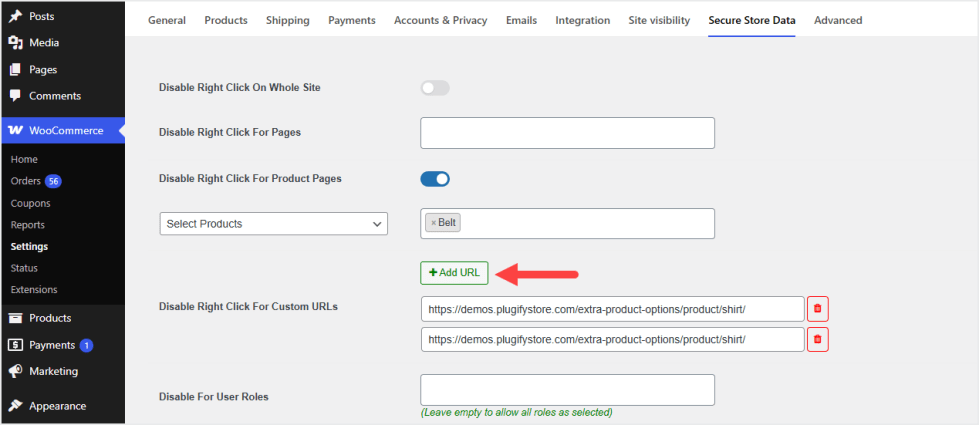Click the Add URL button
979x425 pixels.
point(455,273)
